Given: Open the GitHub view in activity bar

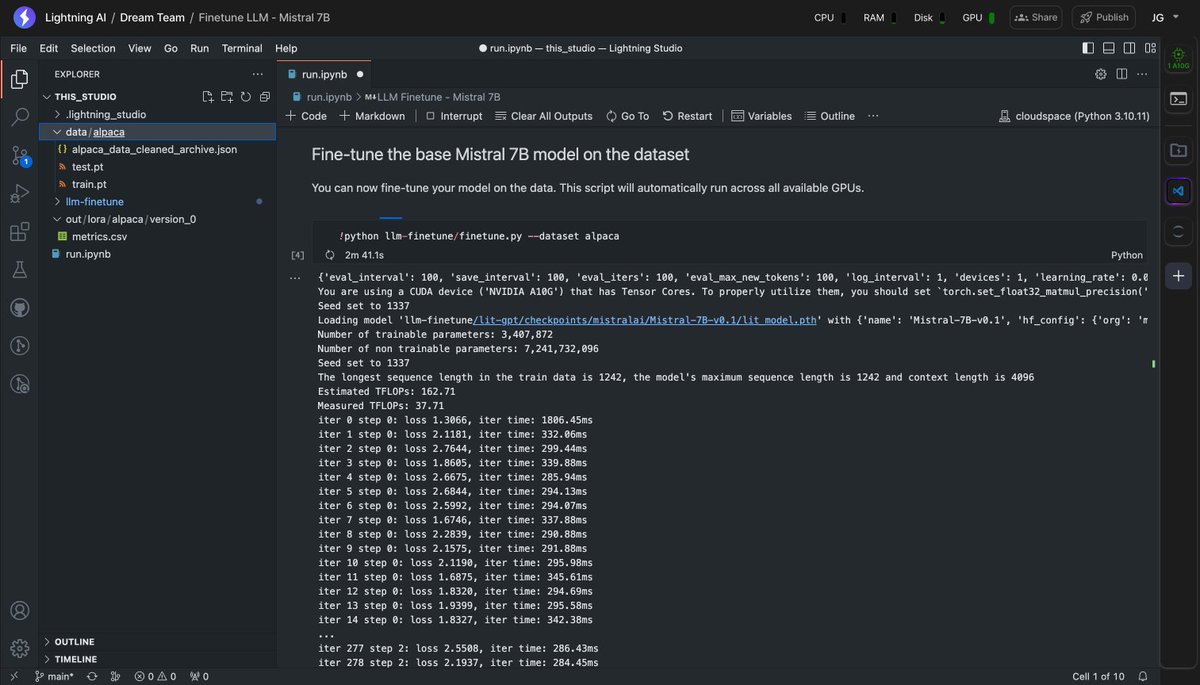Looking at the screenshot, I should [19, 308].
